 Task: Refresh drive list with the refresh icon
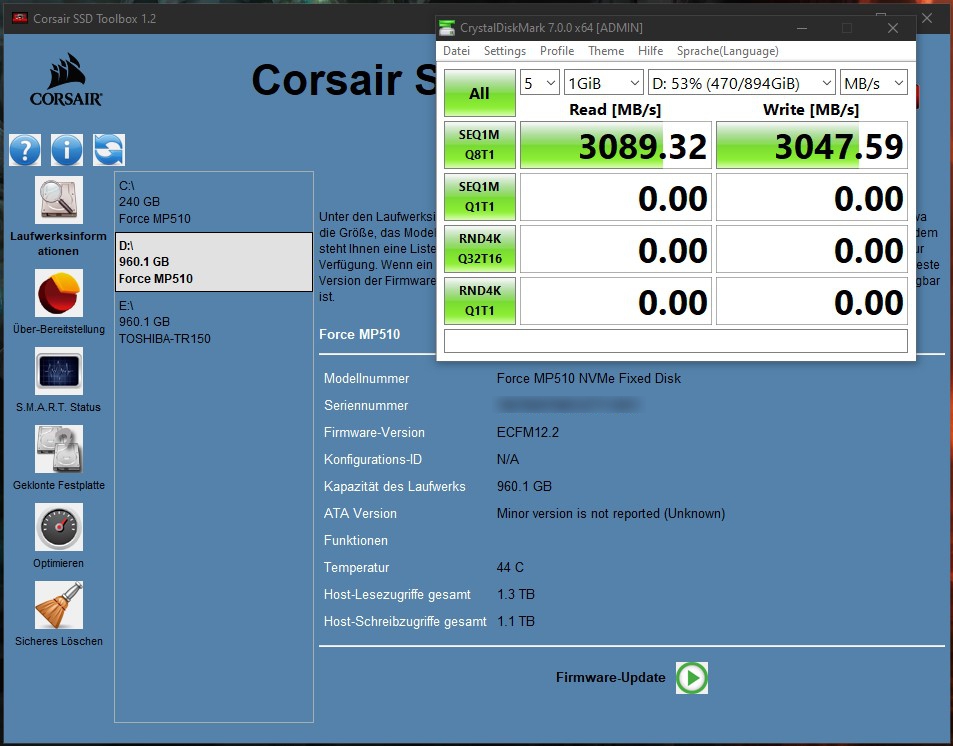109,150
